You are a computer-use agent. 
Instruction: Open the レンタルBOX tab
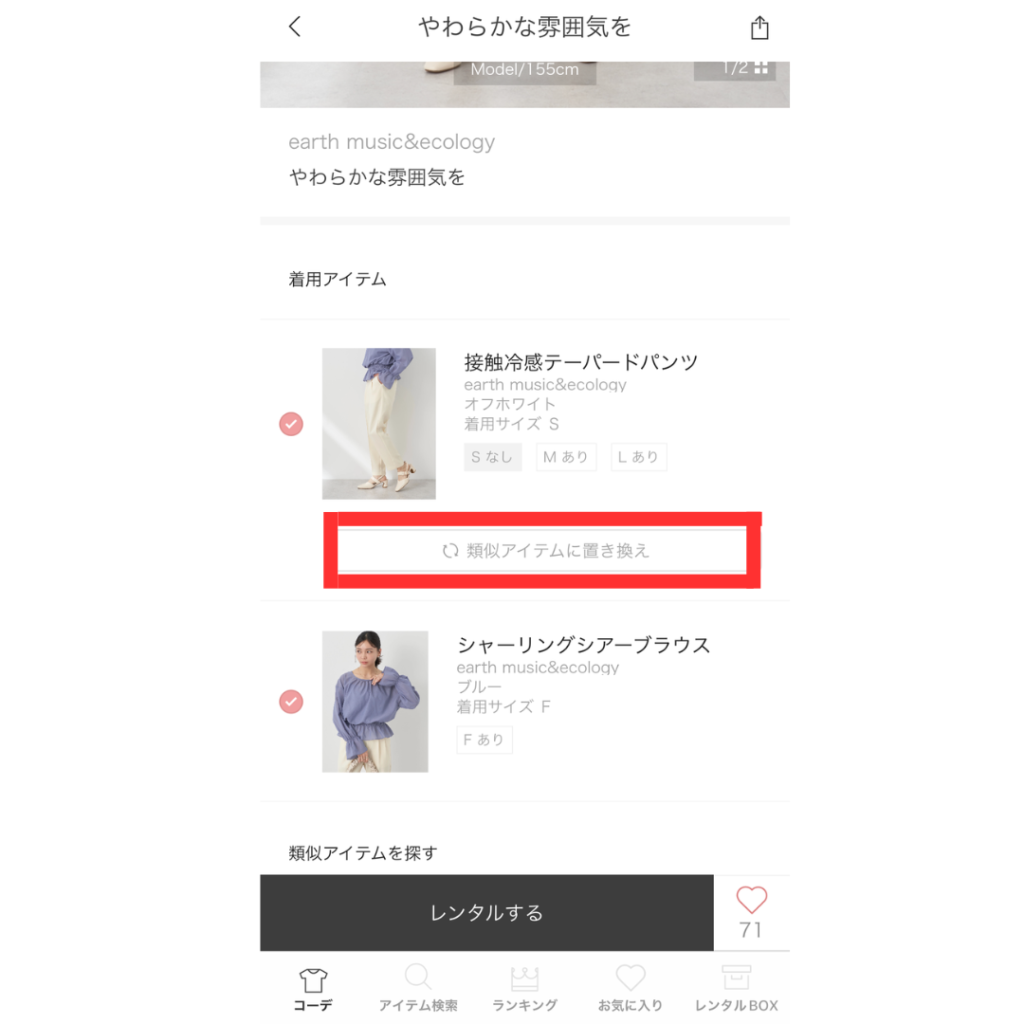[x=736, y=989]
